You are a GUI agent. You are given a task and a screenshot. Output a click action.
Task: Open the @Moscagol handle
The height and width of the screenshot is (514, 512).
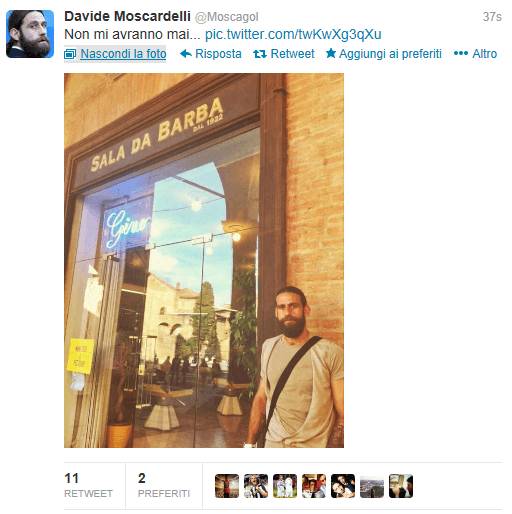point(226,17)
